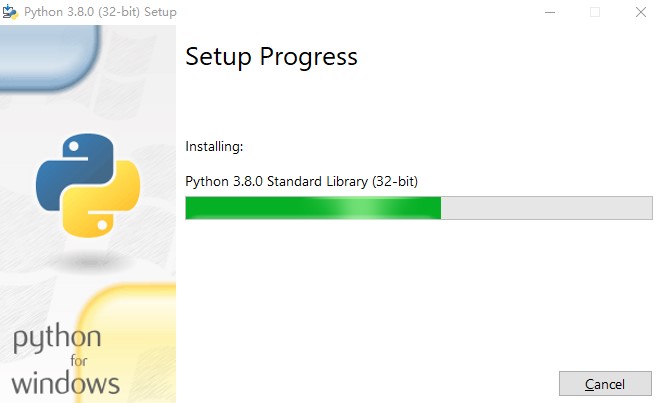Screen dimensions: 660x403
Task: Click the word for in sidebar banner
Action: (x=79, y=361)
